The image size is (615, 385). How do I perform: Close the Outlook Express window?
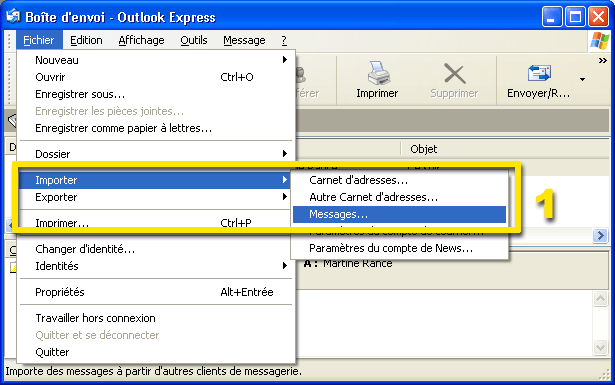(599, 17)
